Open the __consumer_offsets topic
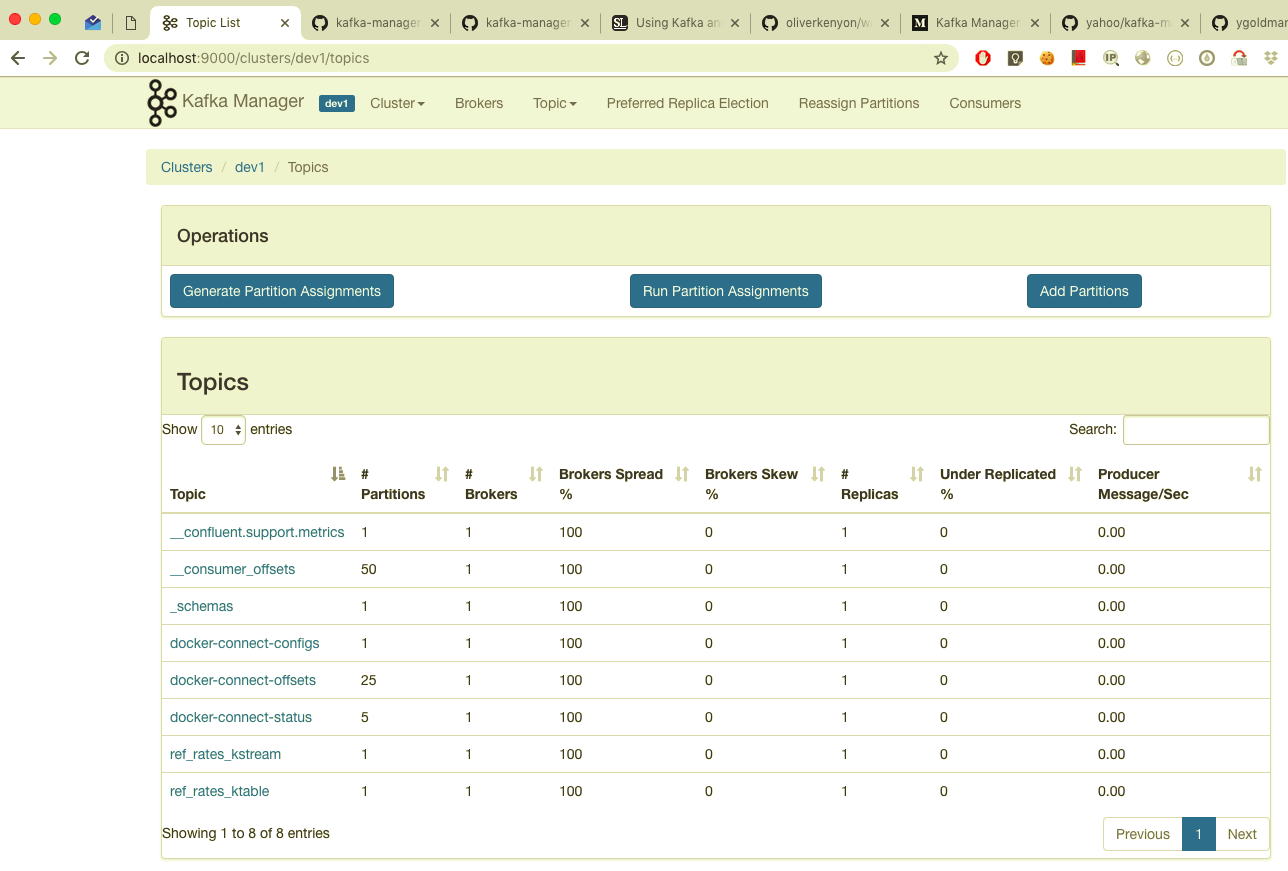Viewport: 1288px width, 871px height. [x=233, y=569]
